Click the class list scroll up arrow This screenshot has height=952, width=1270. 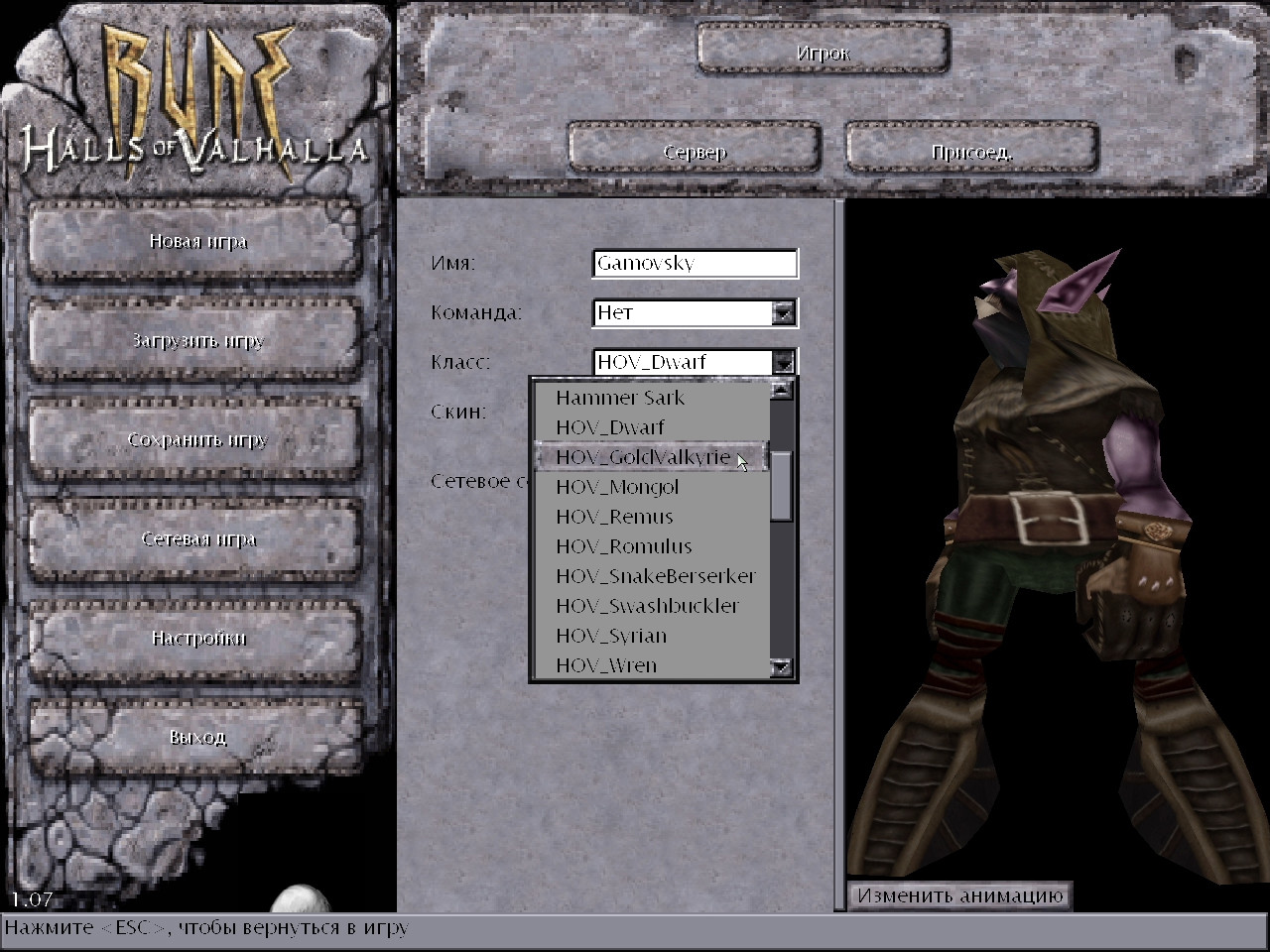pyautogui.click(x=782, y=390)
